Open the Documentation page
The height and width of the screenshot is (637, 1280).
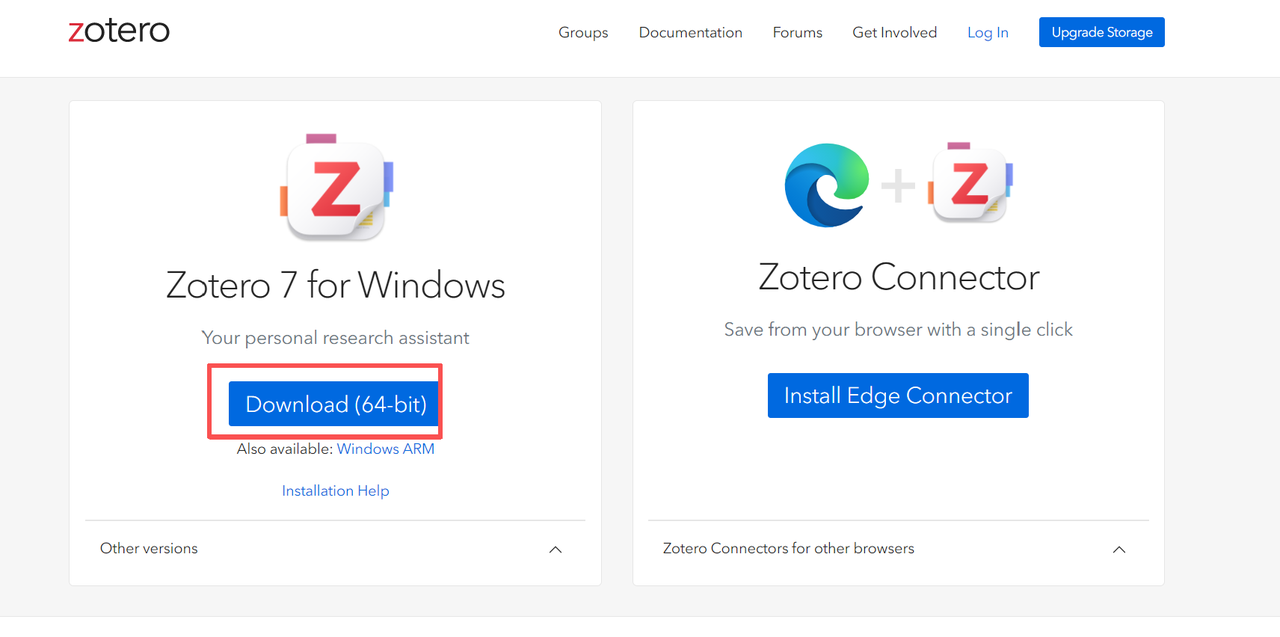691,32
